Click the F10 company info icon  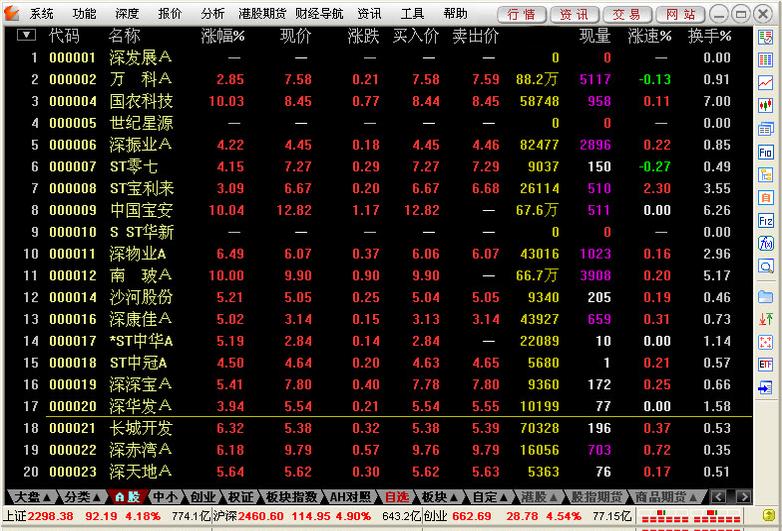[766, 152]
